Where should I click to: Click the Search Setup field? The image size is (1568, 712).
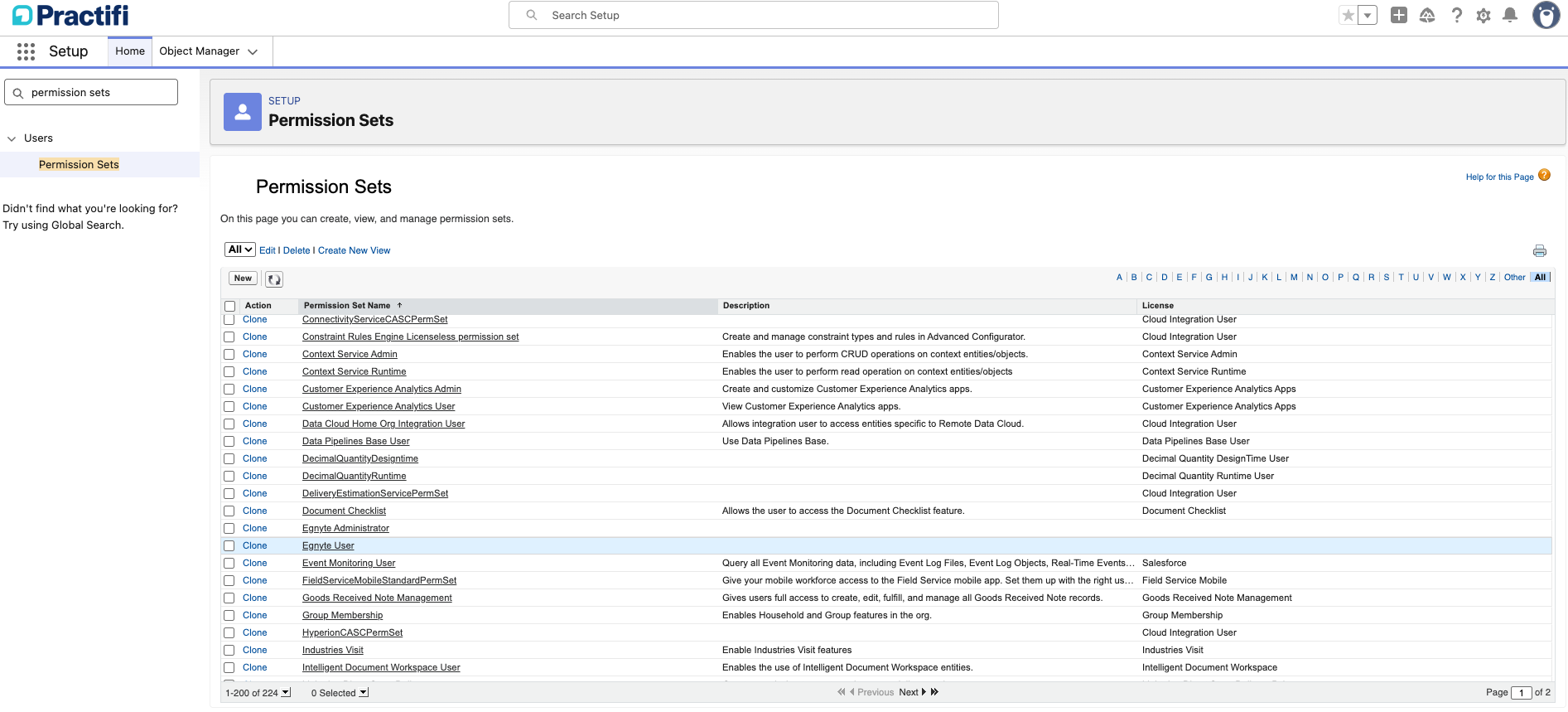click(x=754, y=15)
